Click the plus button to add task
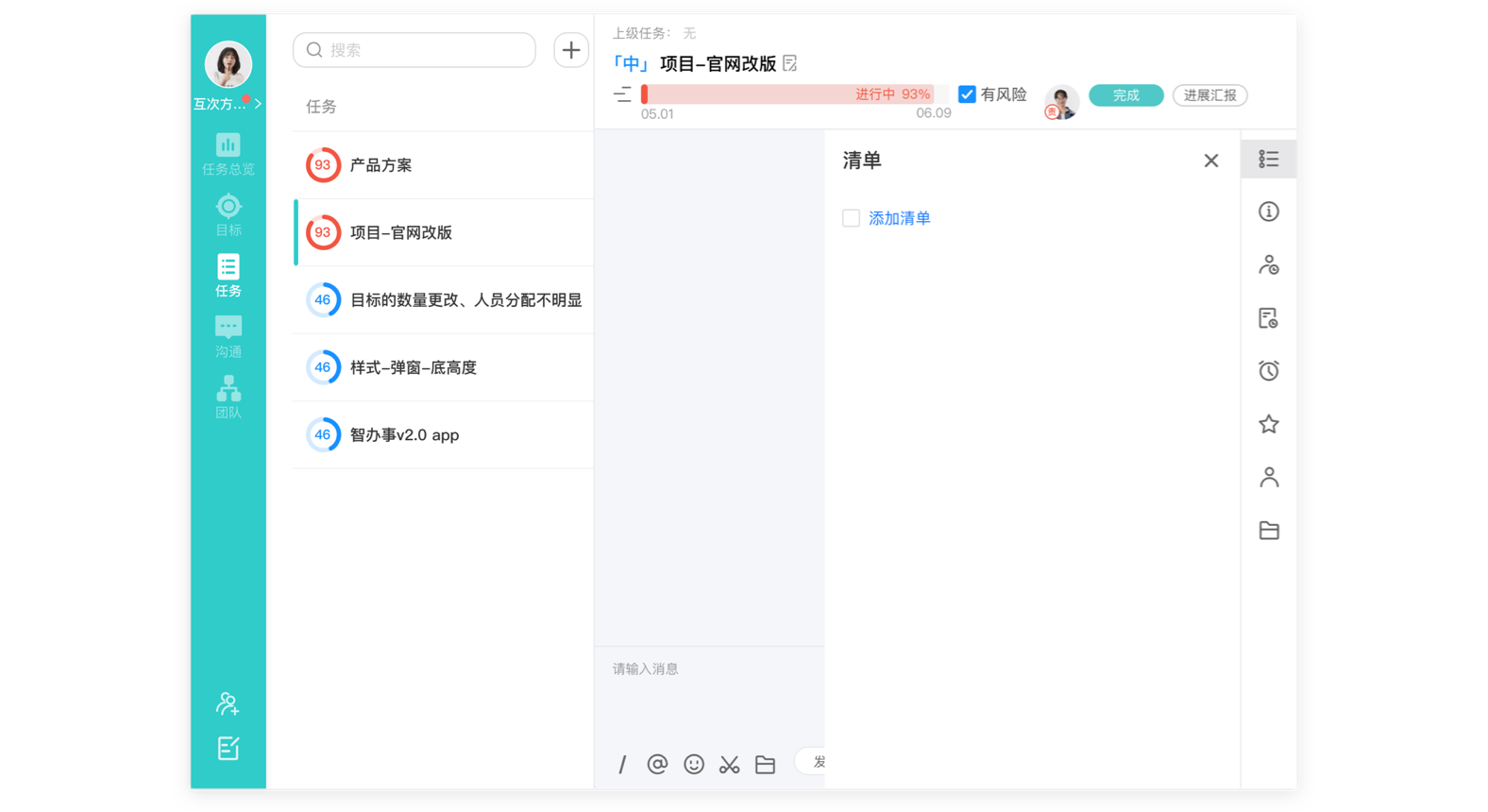 571,50
